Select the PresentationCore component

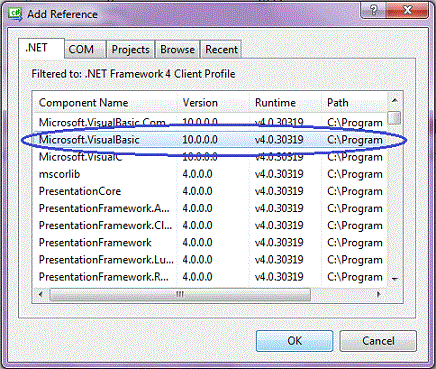click(x=210, y=191)
